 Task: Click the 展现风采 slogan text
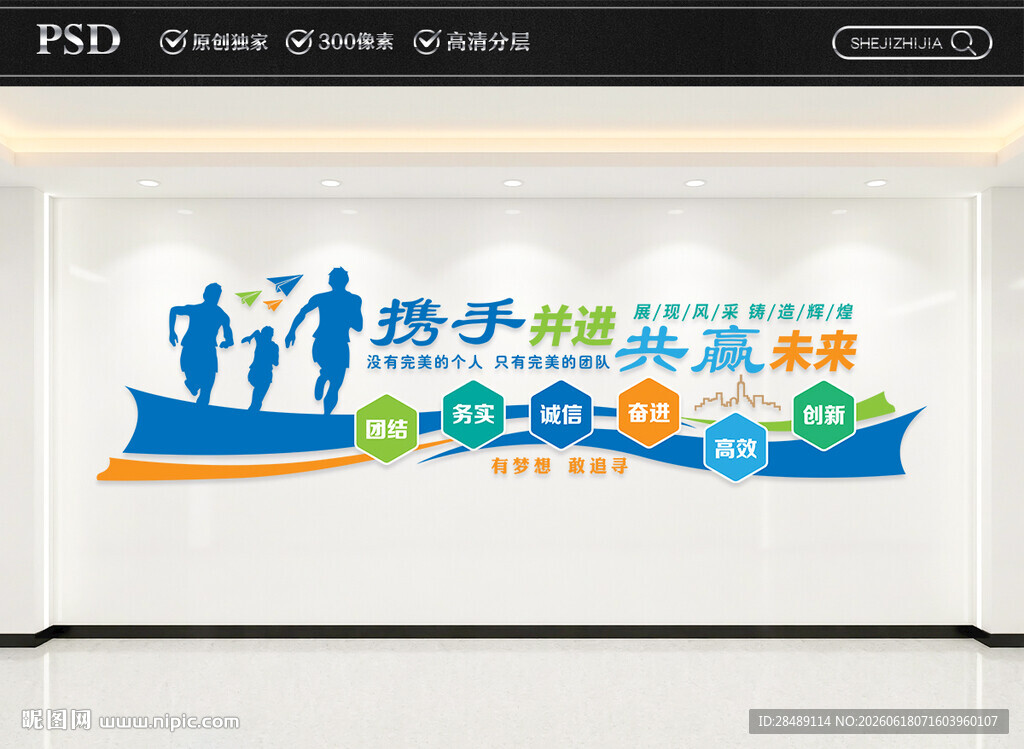pyautogui.click(x=686, y=312)
